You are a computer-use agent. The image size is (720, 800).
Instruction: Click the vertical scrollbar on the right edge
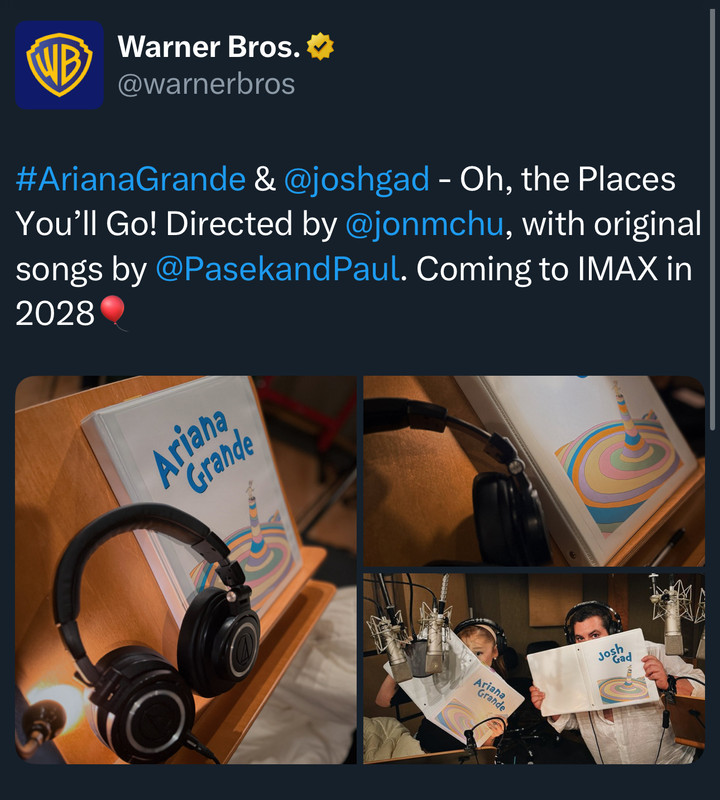coord(712,219)
